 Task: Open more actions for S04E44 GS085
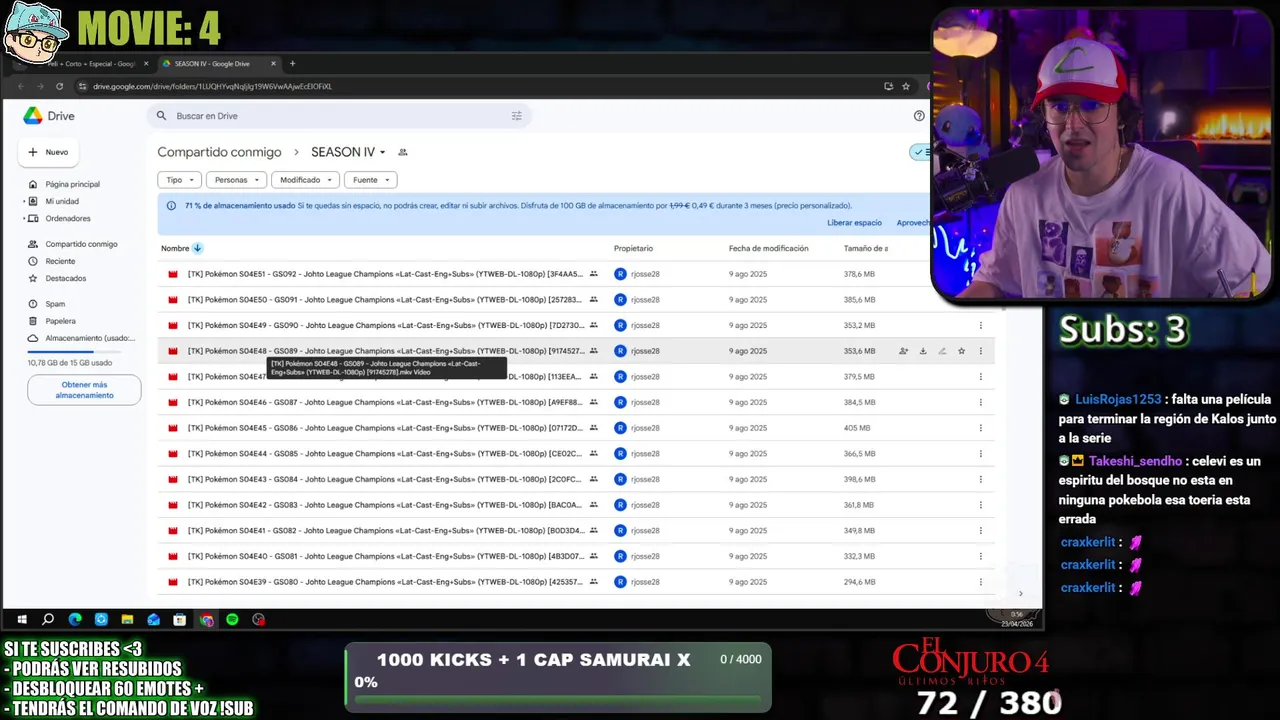[x=980, y=454]
